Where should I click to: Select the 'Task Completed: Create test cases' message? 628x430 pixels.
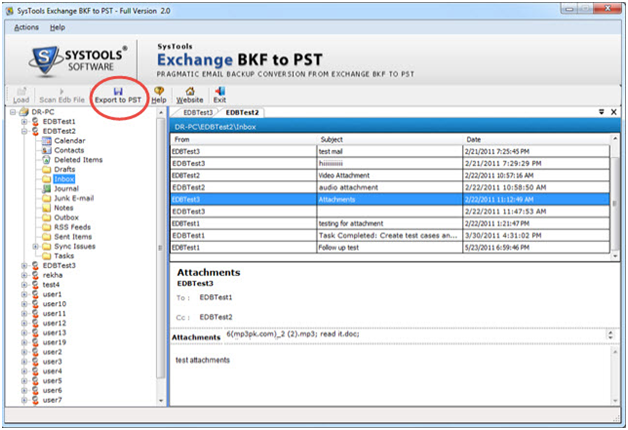pyautogui.click(x=390, y=235)
